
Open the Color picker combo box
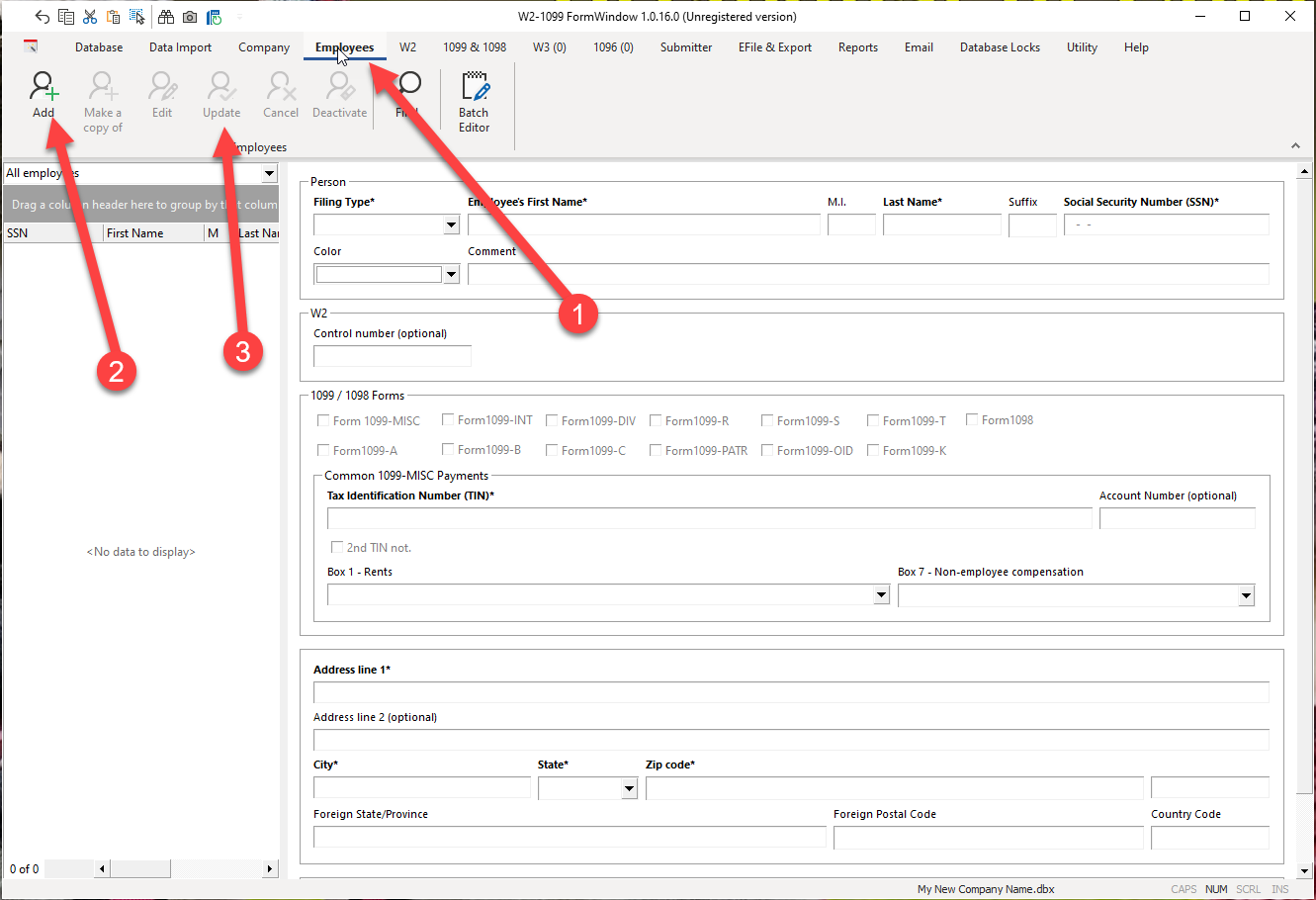(451, 274)
